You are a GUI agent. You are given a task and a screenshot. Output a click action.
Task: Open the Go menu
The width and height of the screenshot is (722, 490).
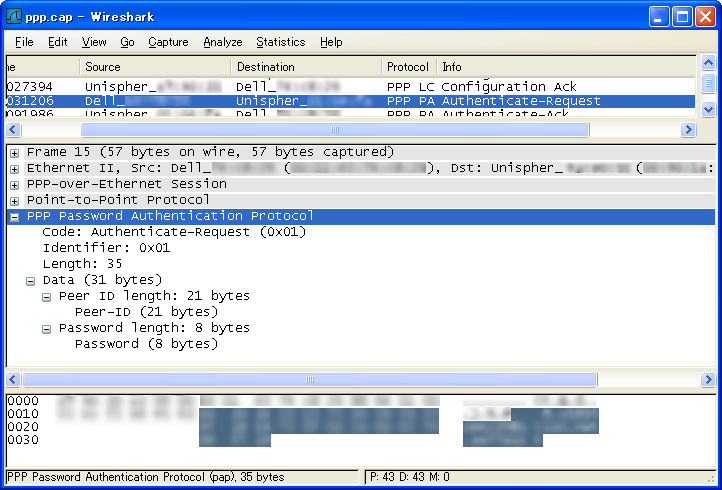[127, 42]
